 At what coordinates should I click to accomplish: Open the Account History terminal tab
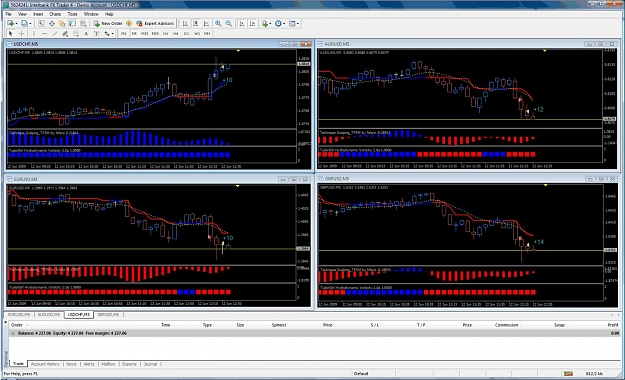45,364
